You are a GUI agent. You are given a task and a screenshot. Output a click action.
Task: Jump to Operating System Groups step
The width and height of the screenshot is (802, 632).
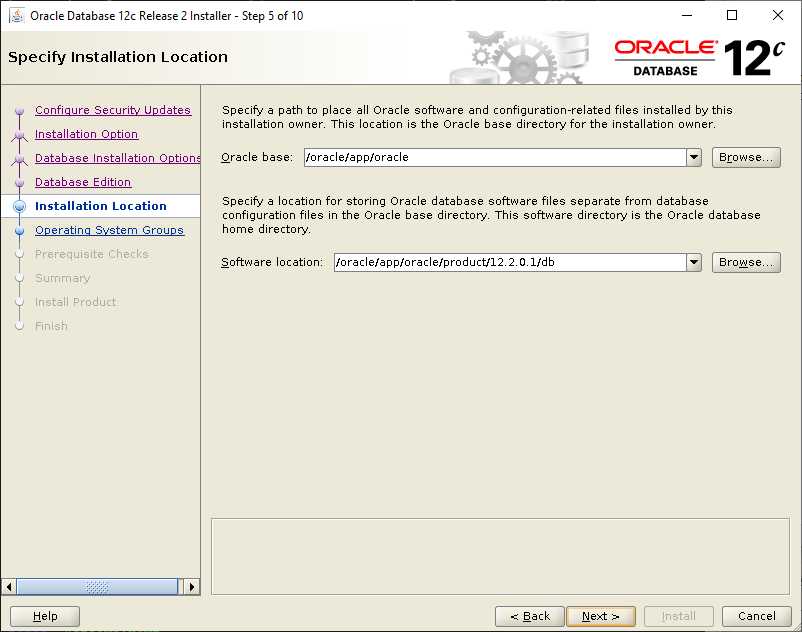coord(109,230)
